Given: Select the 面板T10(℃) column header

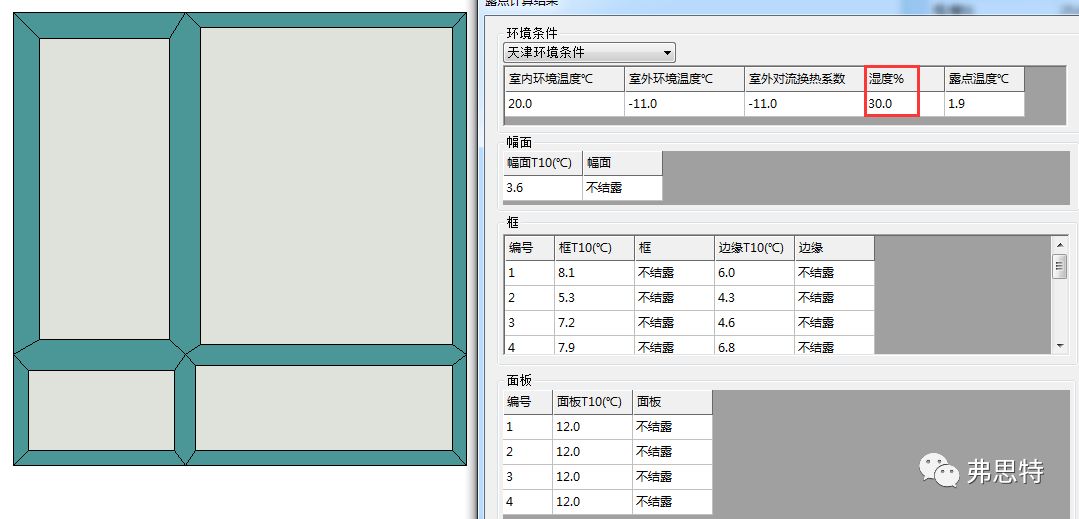Looking at the screenshot, I should (x=592, y=402).
